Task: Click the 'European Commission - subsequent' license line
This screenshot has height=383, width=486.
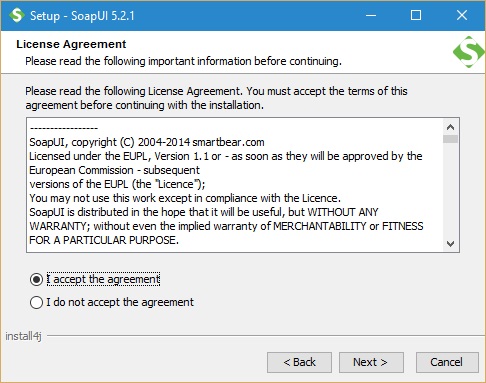Action: pyautogui.click(x=114, y=170)
